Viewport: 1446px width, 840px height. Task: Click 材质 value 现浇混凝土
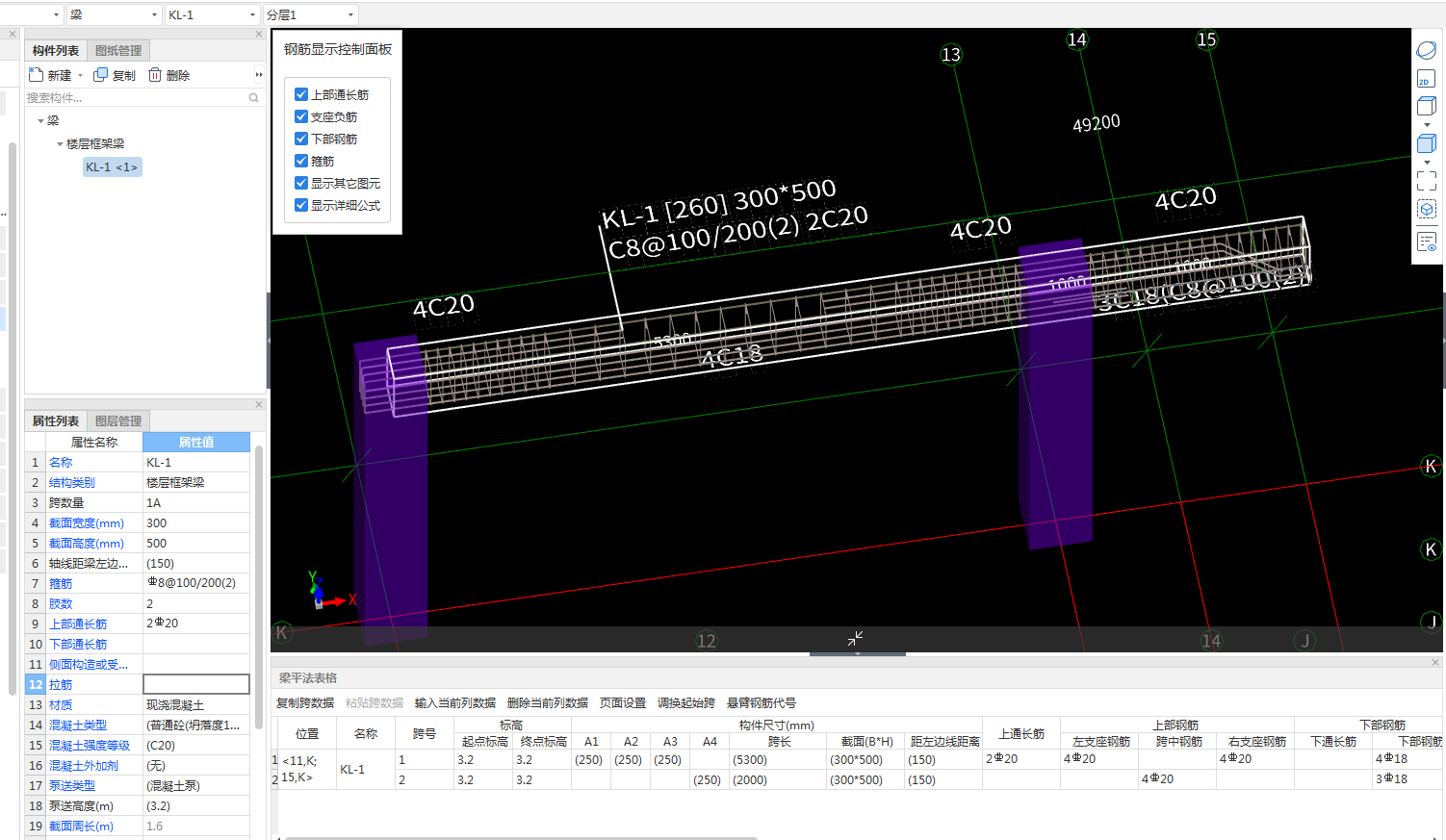[x=196, y=705]
